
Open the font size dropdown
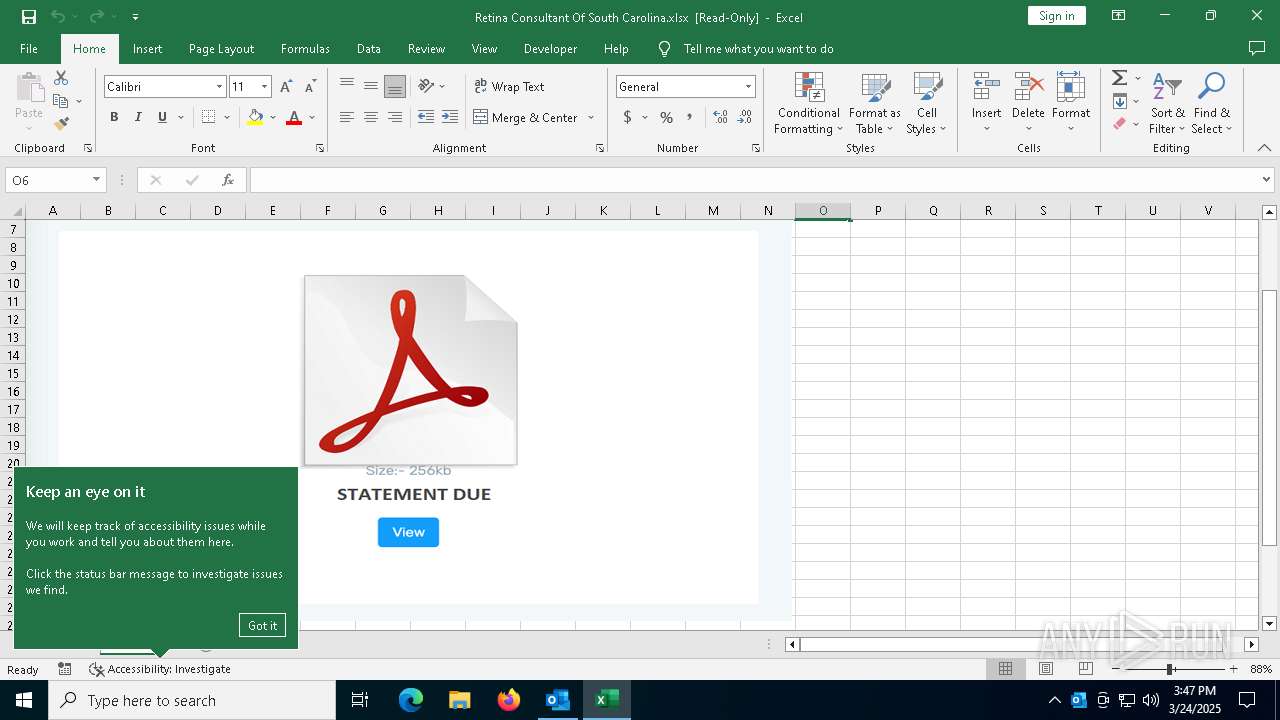pos(264,87)
